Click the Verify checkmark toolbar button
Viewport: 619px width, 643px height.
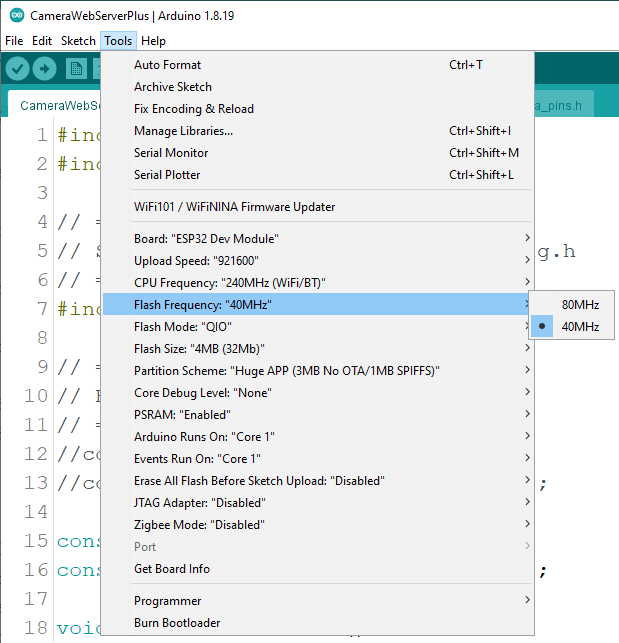pyautogui.click(x=17, y=68)
